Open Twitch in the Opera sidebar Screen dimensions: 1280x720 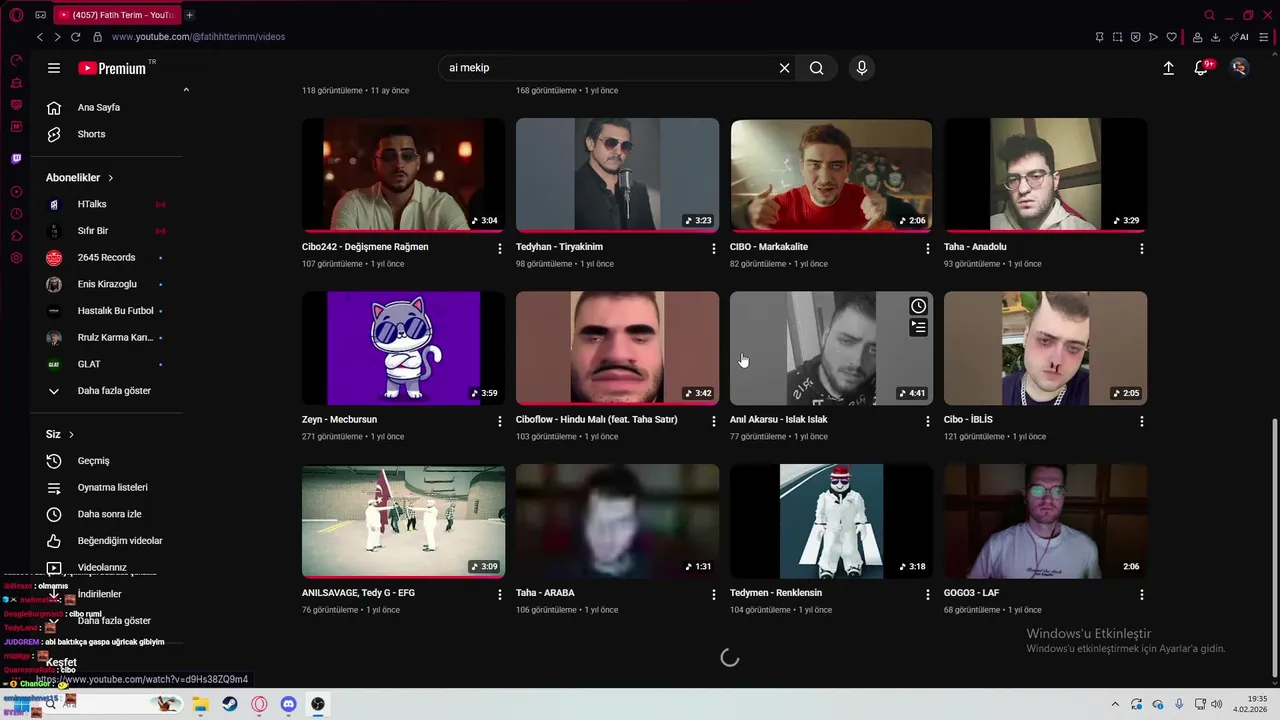pos(16,159)
